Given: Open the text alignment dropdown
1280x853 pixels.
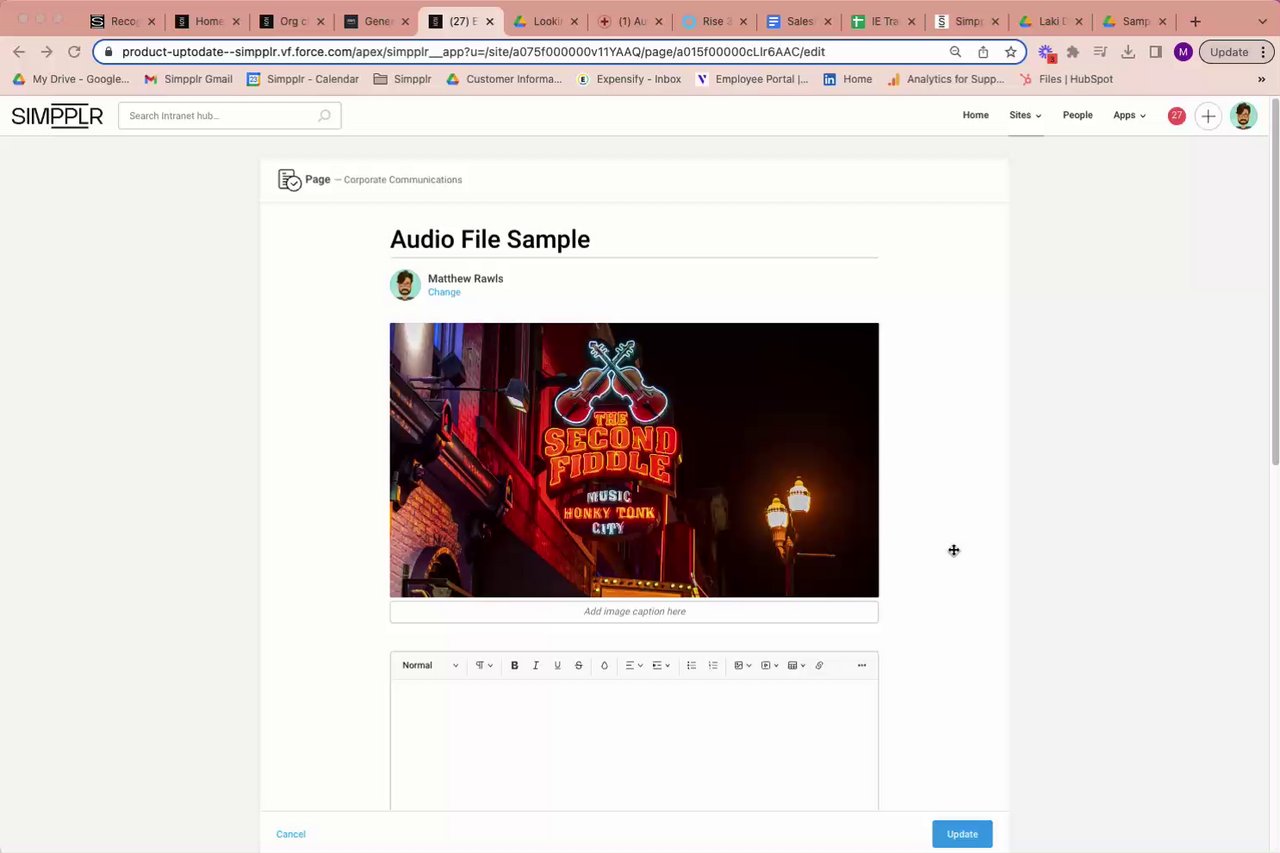Looking at the screenshot, I should coord(633,665).
